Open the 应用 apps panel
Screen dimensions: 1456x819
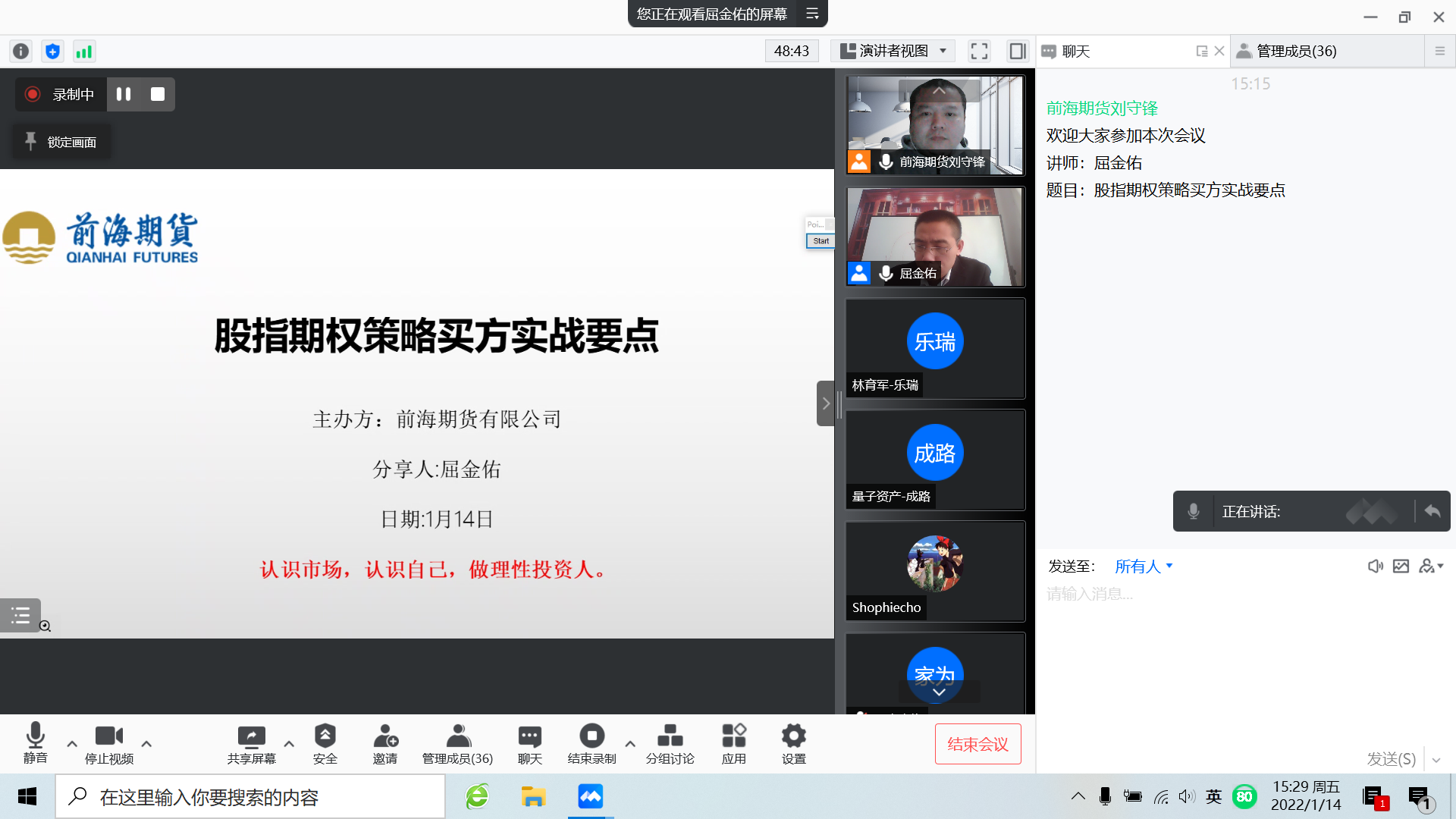click(x=733, y=742)
